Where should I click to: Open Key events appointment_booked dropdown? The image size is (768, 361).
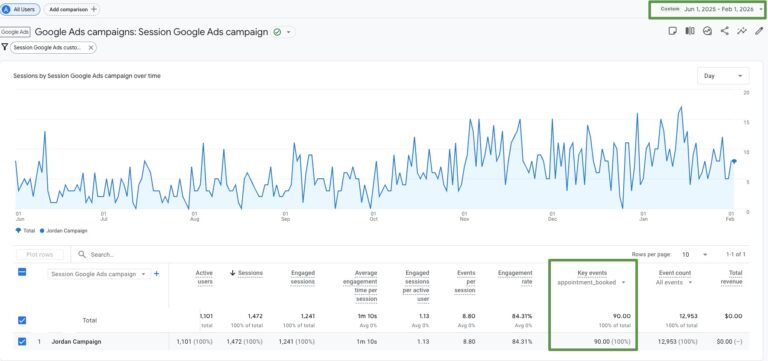click(592, 283)
